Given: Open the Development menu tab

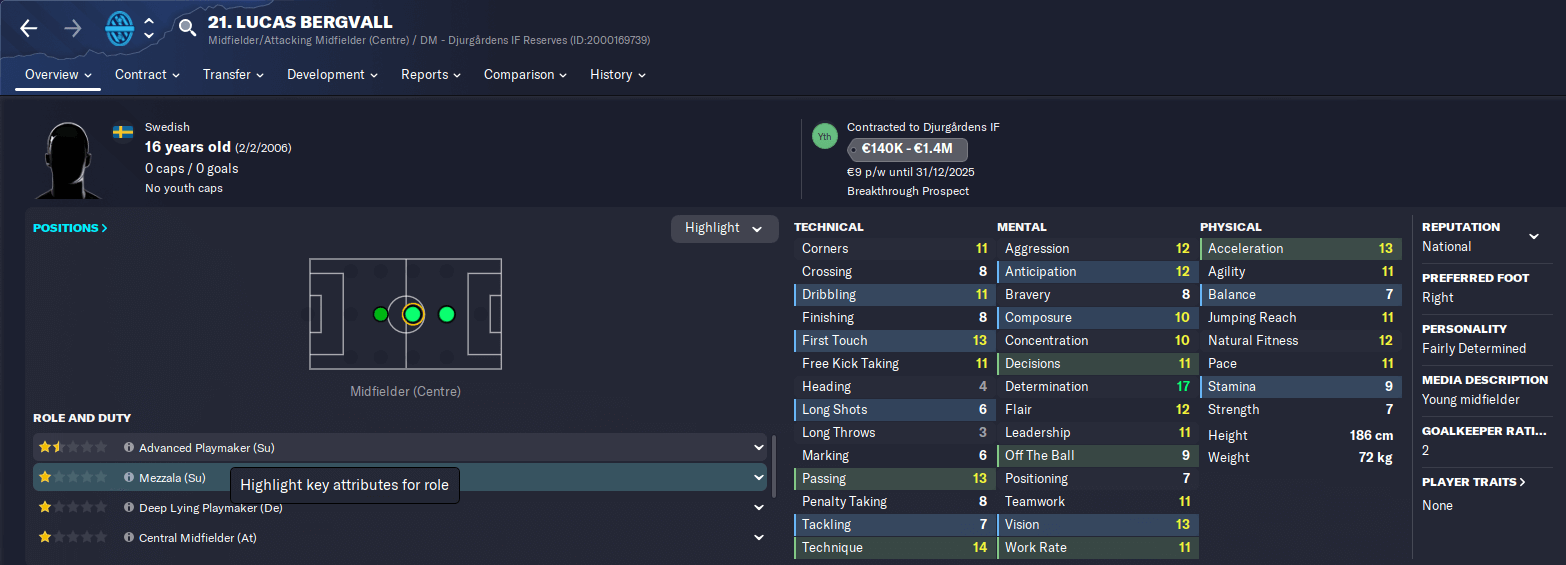Looking at the screenshot, I should click(332, 75).
